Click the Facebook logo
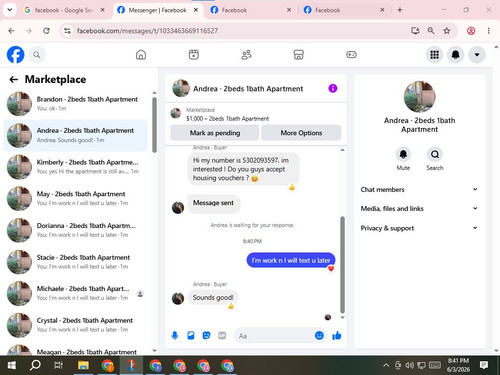The width and height of the screenshot is (500, 375). click(16, 55)
